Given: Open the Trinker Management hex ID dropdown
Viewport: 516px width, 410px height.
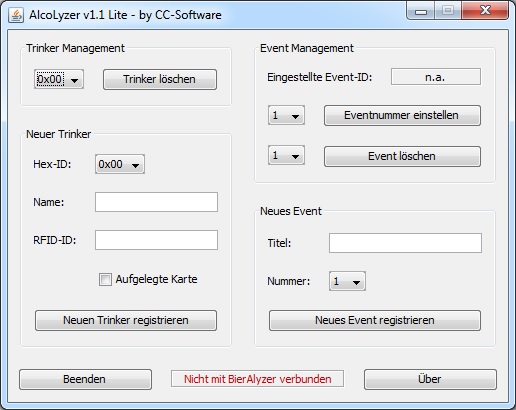Looking at the screenshot, I should pyautogui.click(x=59, y=79).
